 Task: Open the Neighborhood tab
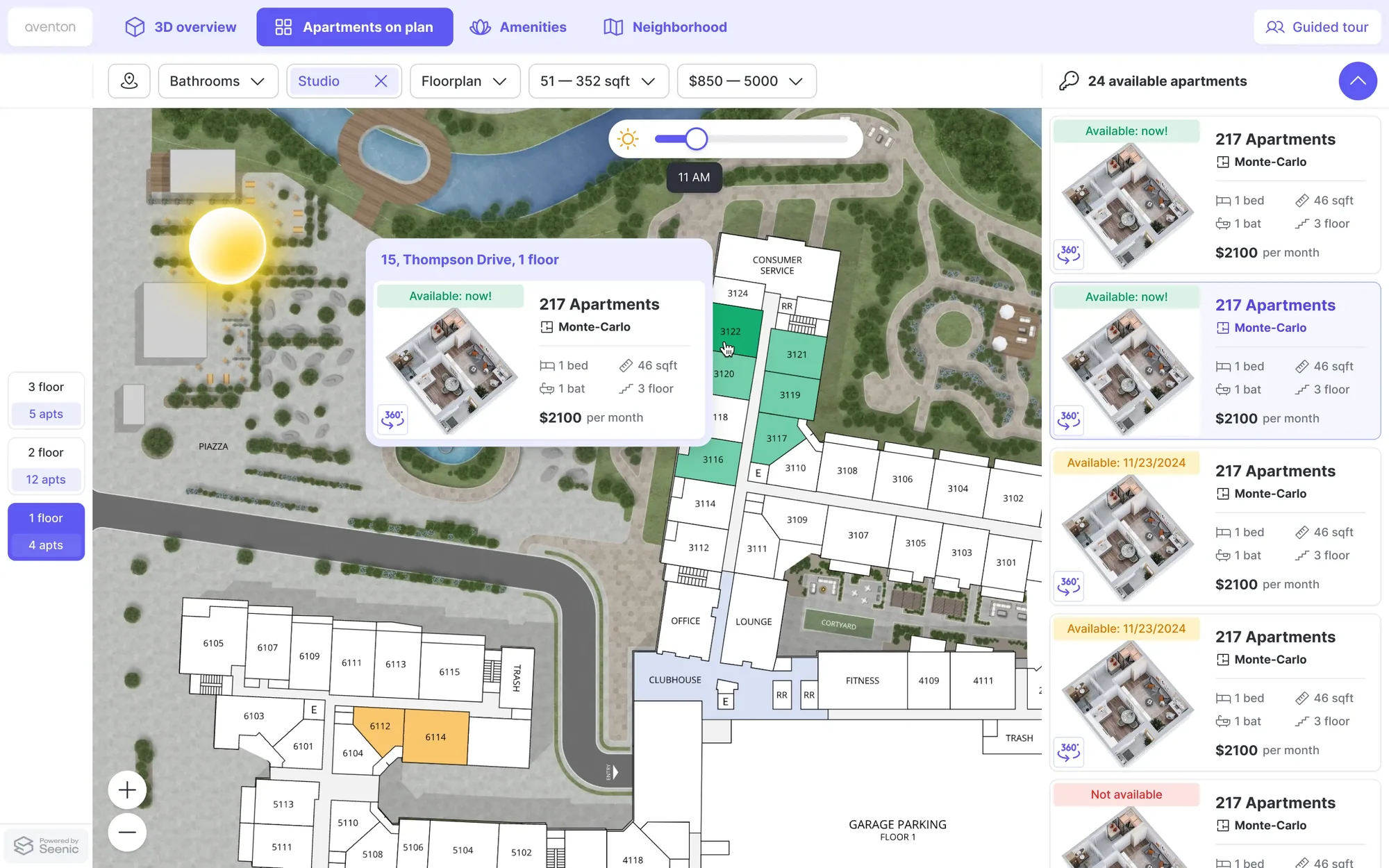pos(665,27)
